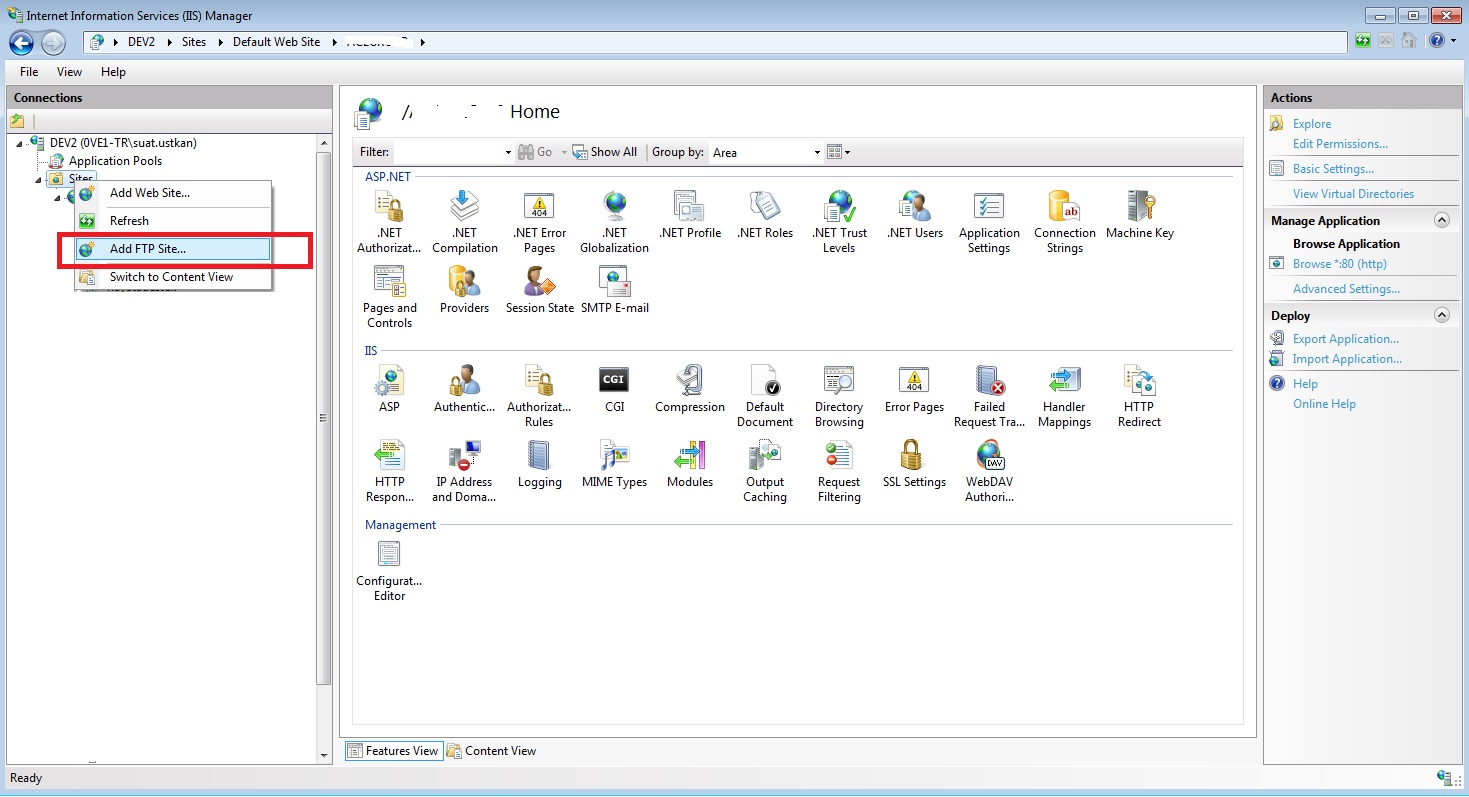This screenshot has width=1469, height=797.
Task: Collapse the Manage Application section
Action: coord(1441,220)
